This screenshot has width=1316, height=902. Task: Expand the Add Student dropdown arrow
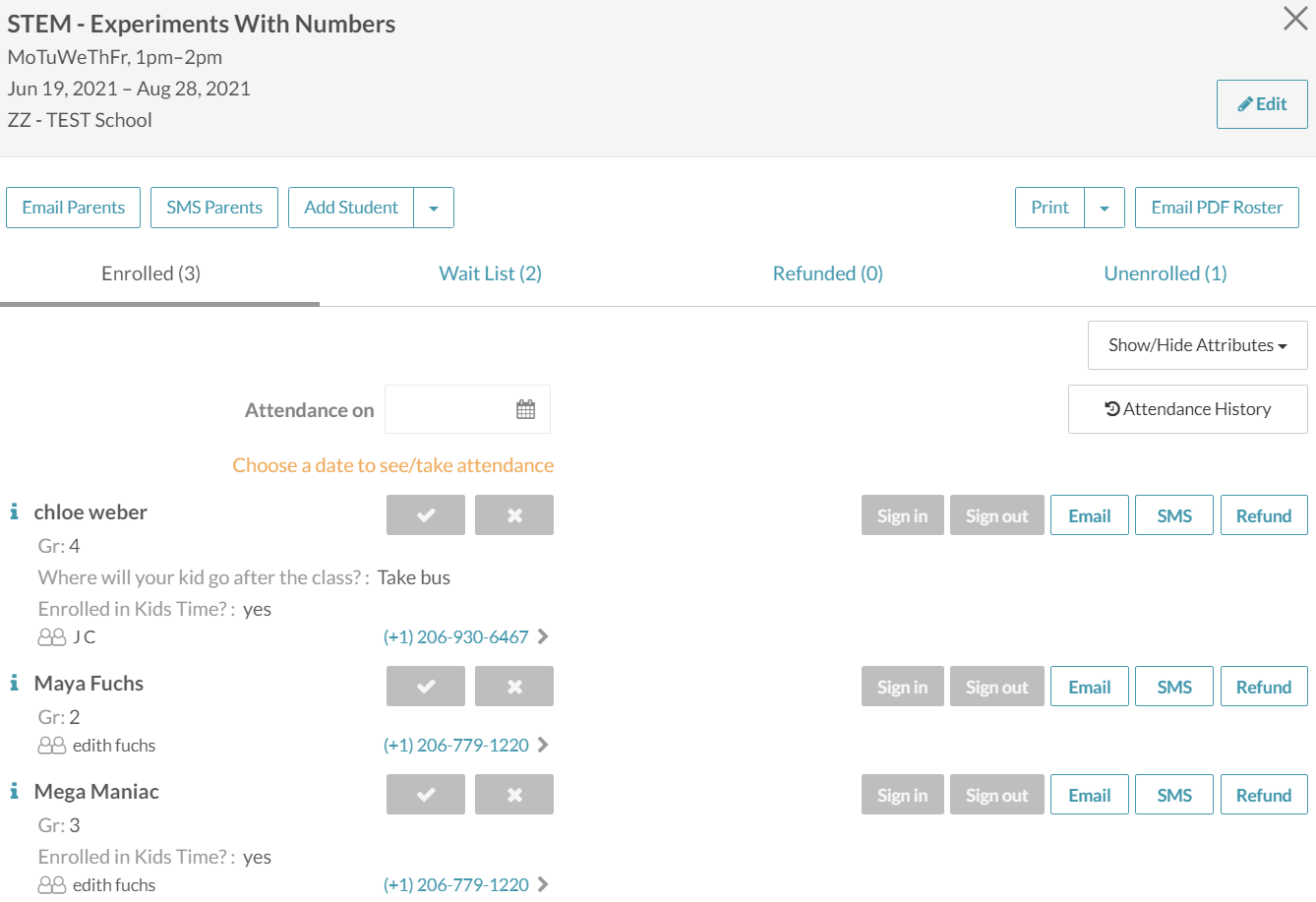(x=434, y=208)
